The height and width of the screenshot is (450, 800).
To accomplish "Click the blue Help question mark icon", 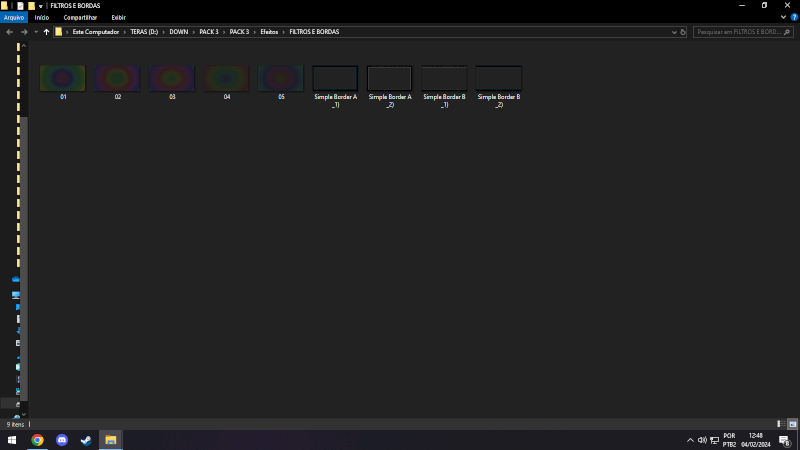I will point(793,17).
